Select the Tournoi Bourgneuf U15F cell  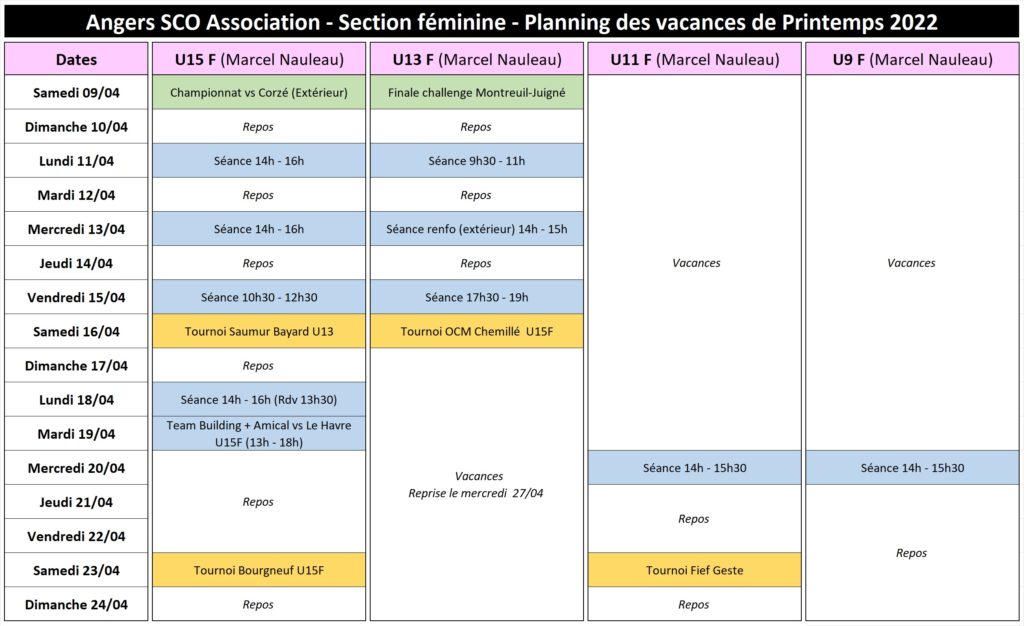[259, 570]
